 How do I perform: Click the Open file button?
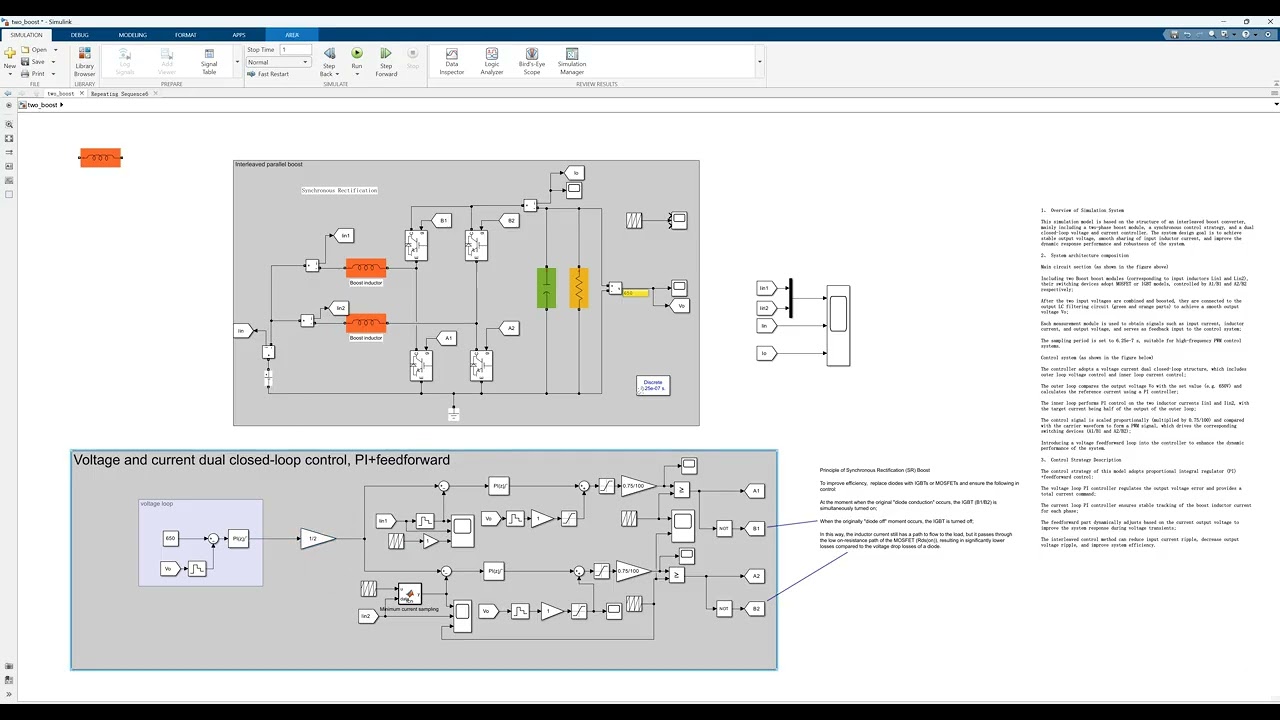tap(35, 49)
